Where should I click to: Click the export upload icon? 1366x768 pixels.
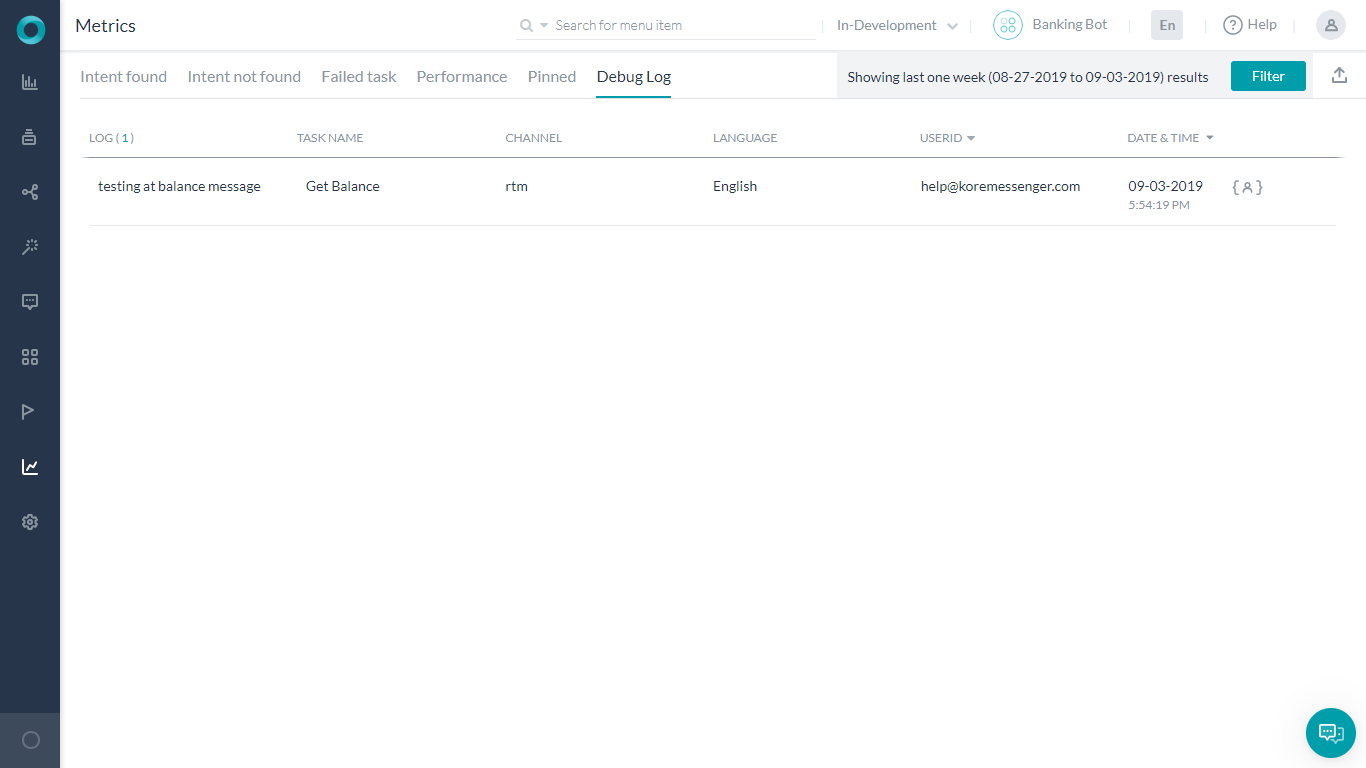point(1339,75)
